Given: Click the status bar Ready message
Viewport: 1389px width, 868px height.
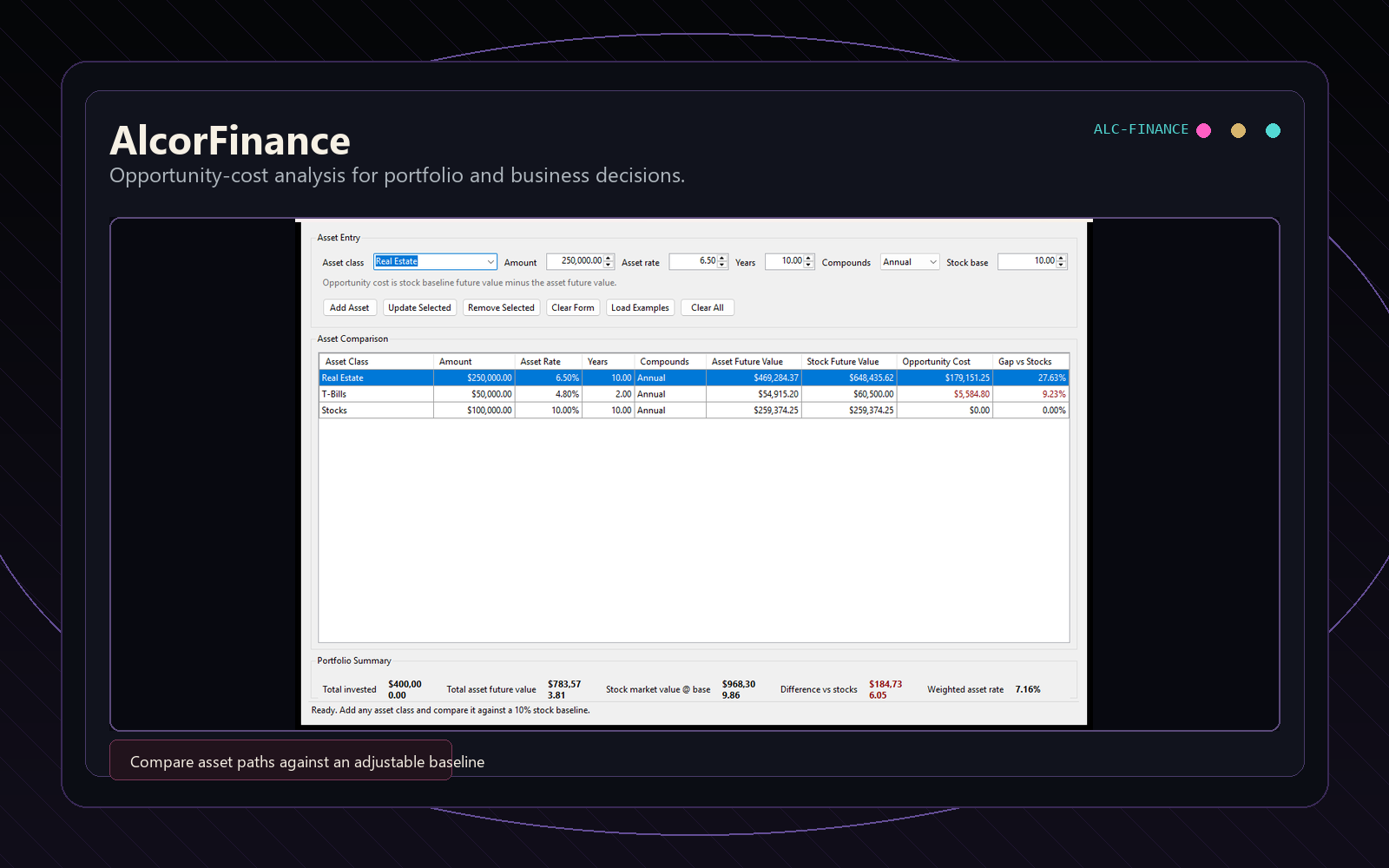Looking at the screenshot, I should [x=451, y=711].
